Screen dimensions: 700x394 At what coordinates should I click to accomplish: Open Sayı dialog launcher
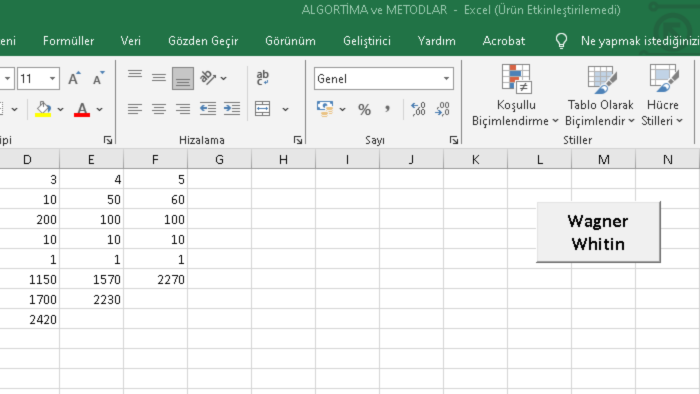454,141
